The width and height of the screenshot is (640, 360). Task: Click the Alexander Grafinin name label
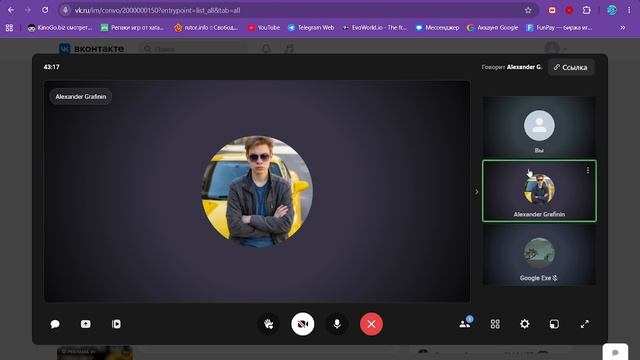click(81, 97)
